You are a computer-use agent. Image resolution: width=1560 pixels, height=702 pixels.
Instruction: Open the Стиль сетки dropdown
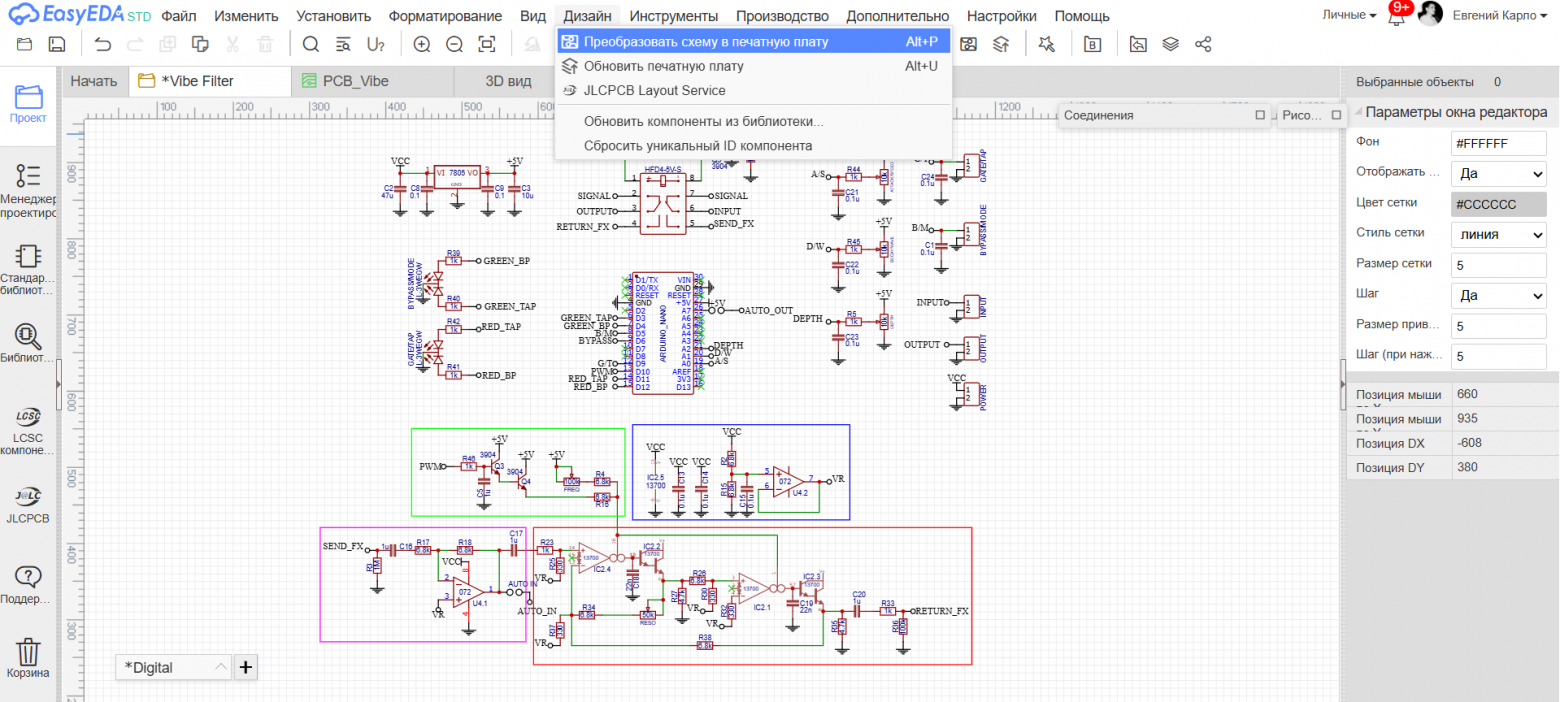tap(1498, 234)
